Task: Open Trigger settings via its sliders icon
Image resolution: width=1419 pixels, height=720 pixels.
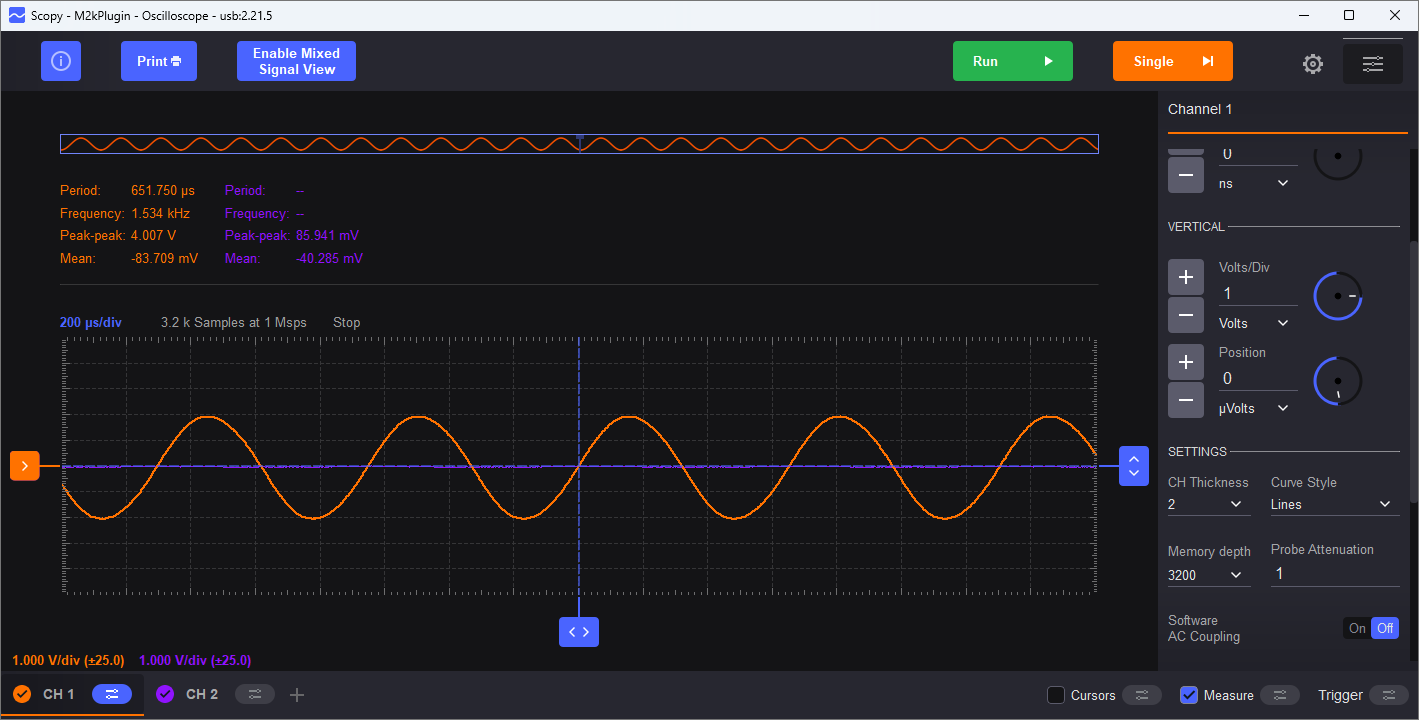Action: tap(1390, 694)
